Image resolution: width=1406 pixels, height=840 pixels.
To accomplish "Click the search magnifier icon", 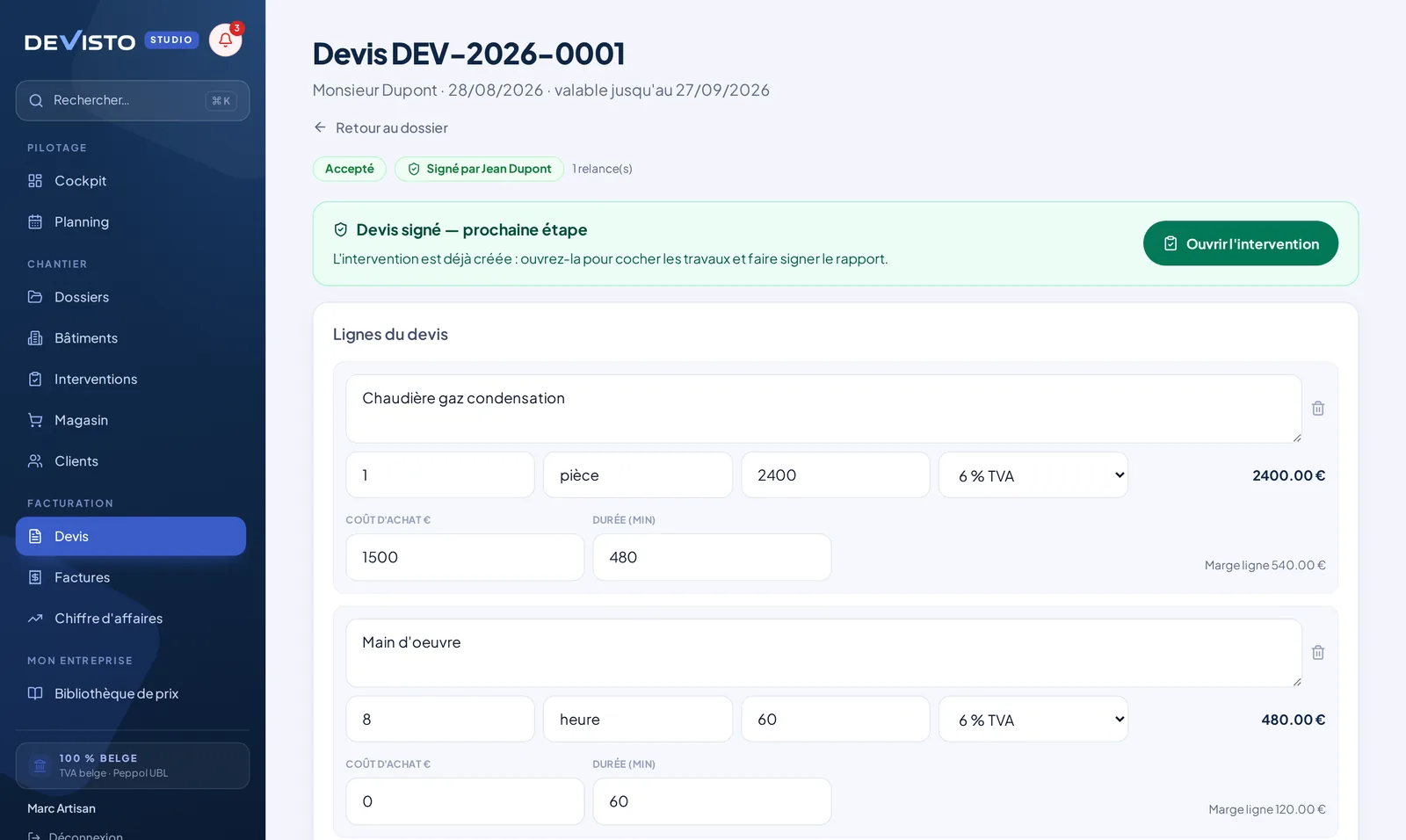I will coord(36,100).
